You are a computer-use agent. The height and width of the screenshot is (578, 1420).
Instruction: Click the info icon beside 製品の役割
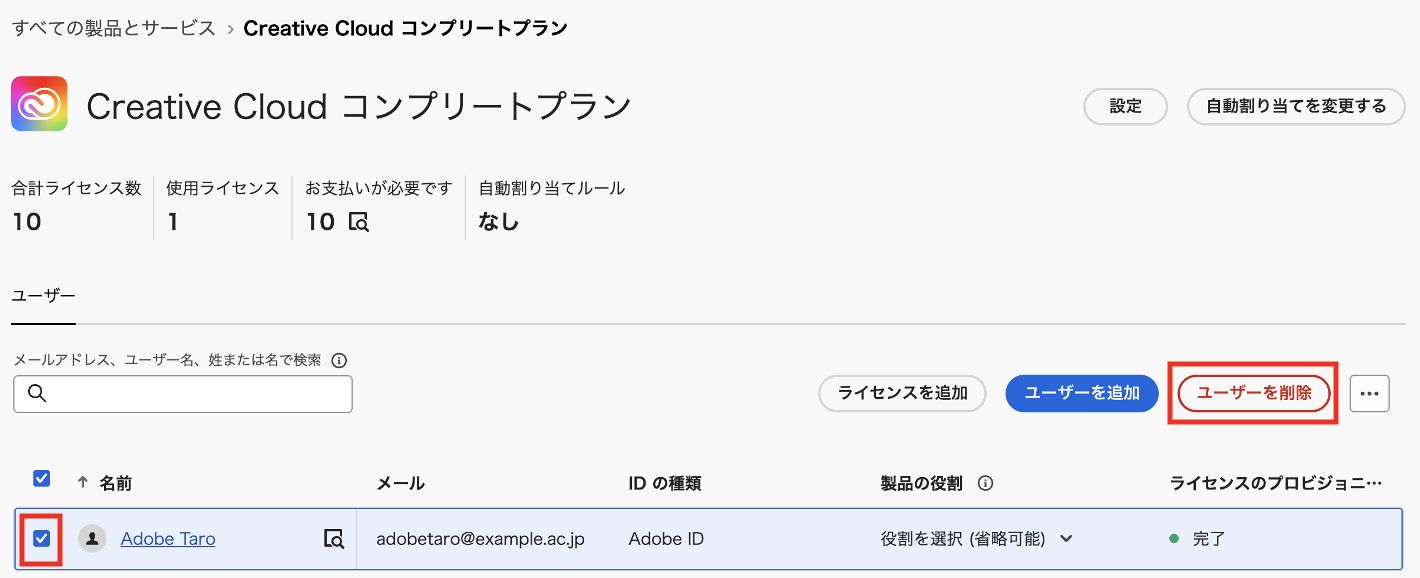pyautogui.click(x=985, y=483)
